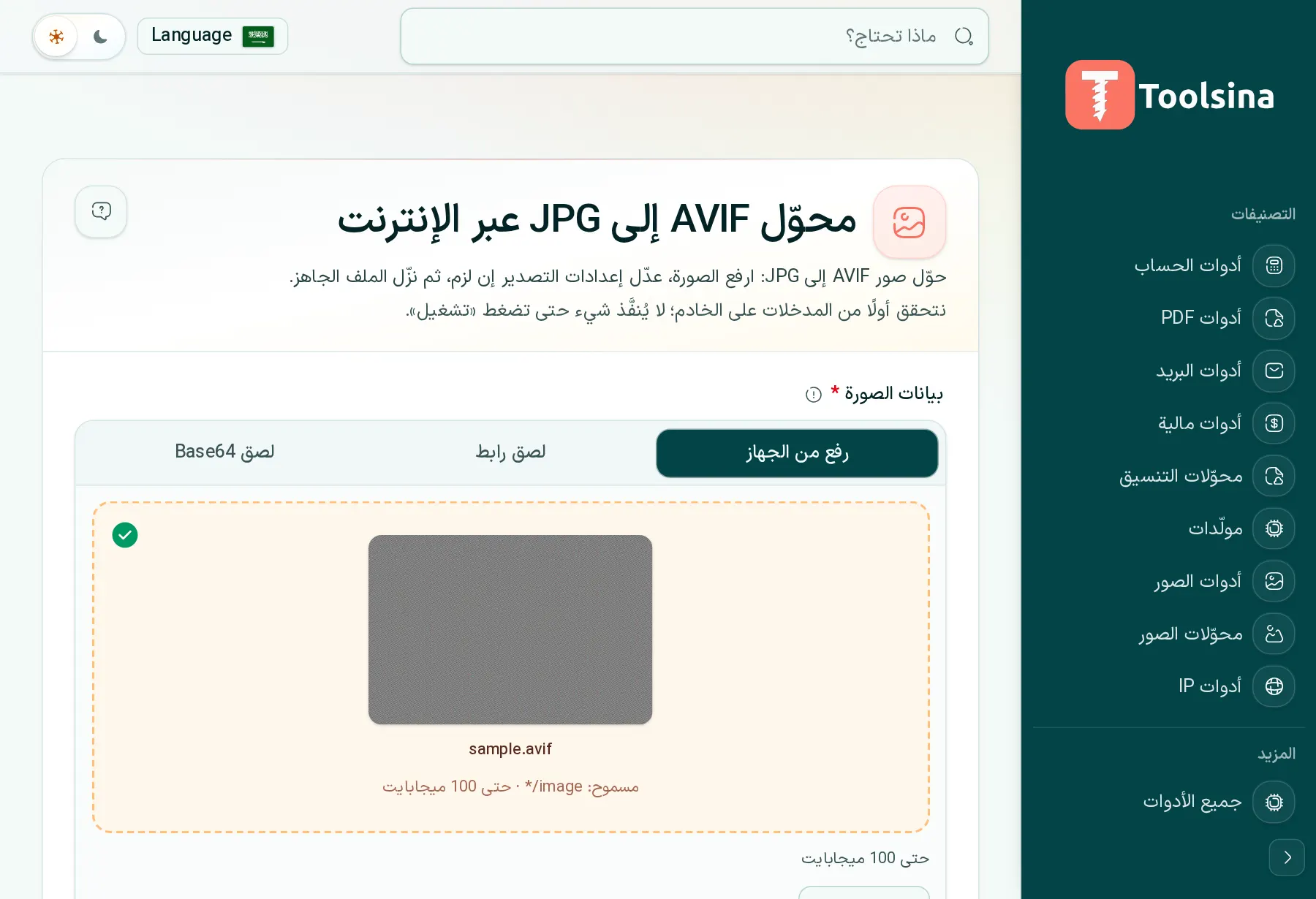The image size is (1316, 899).
Task: Click the sample.avif file name
Action: 510,749
